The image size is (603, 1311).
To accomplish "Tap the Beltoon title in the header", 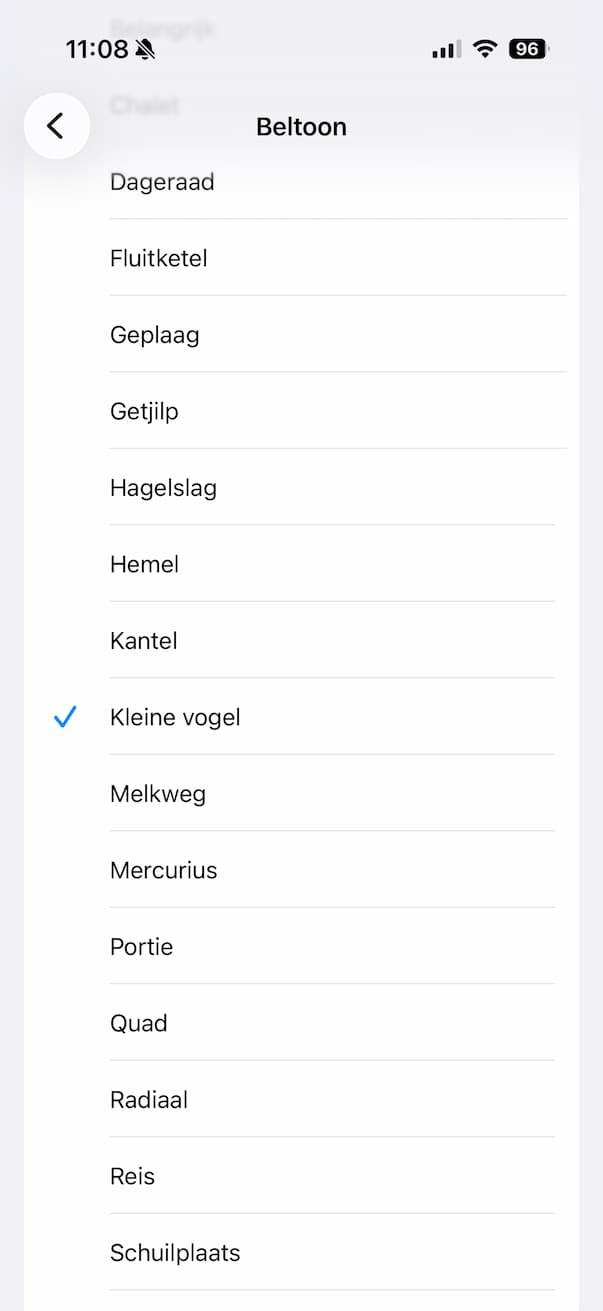I will pos(301,126).
